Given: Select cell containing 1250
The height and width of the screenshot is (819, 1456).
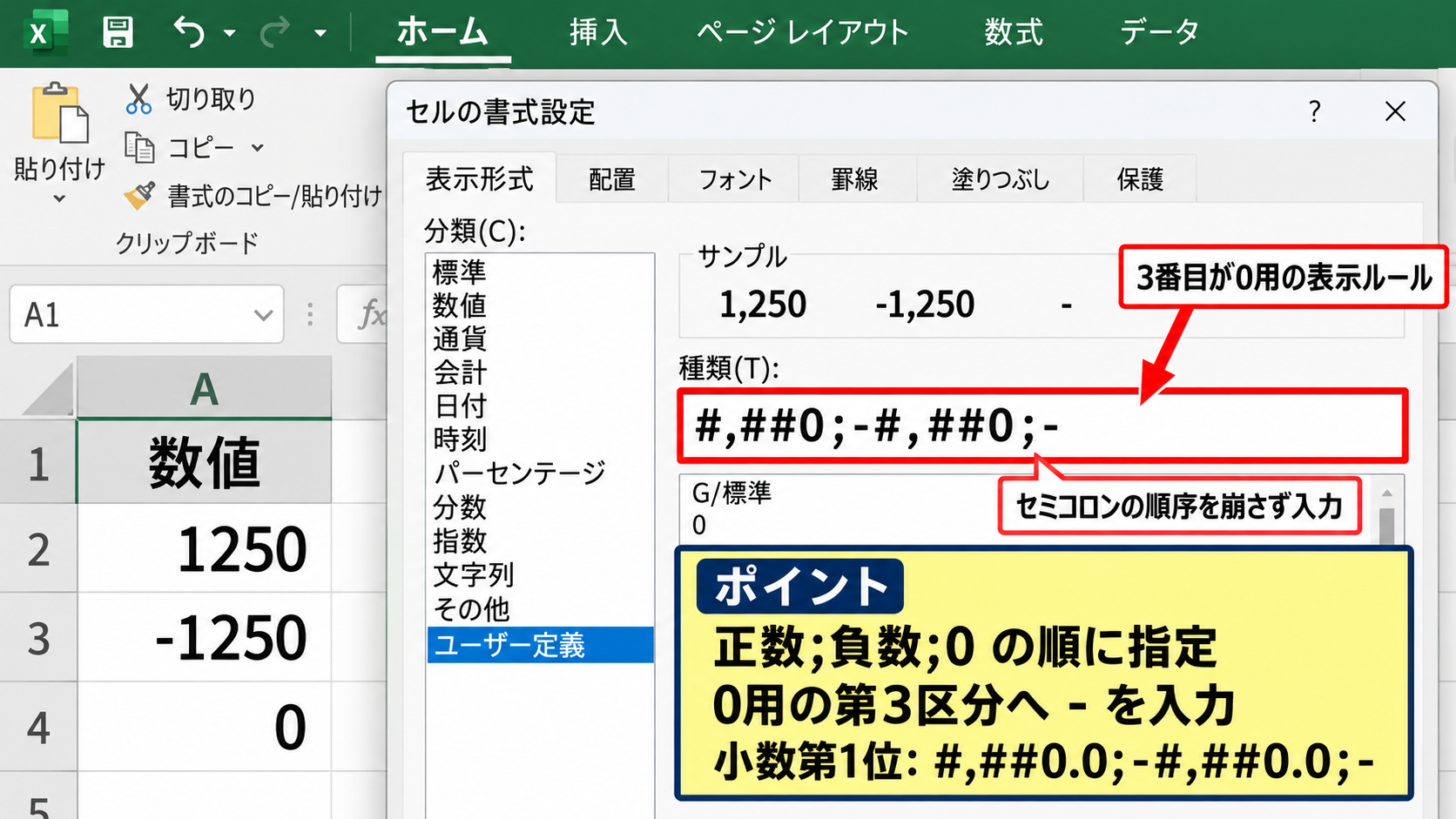Looking at the screenshot, I should 204,549.
